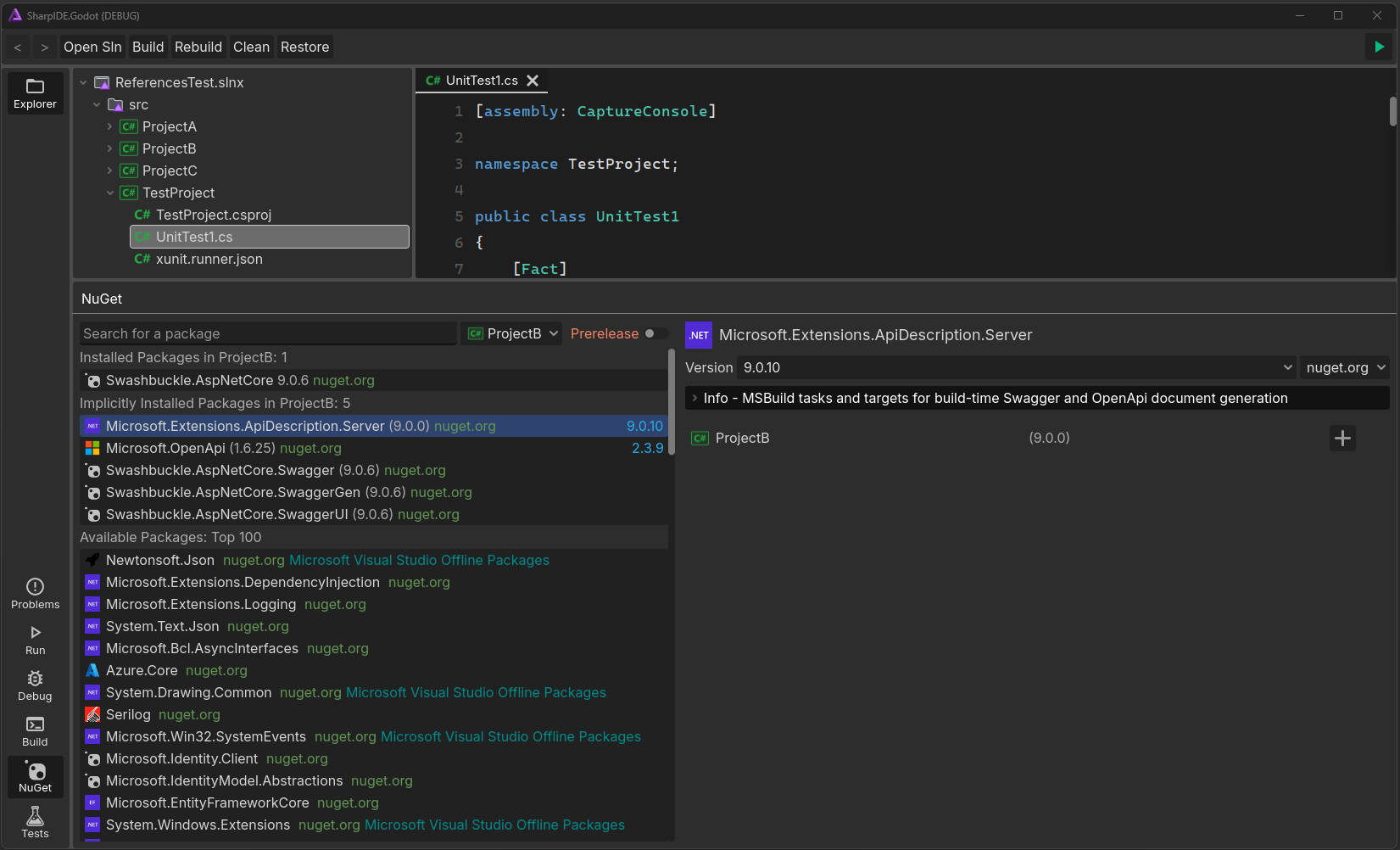1400x850 pixels.
Task: Open the ProjectB project selector dropdown
Action: (512, 333)
